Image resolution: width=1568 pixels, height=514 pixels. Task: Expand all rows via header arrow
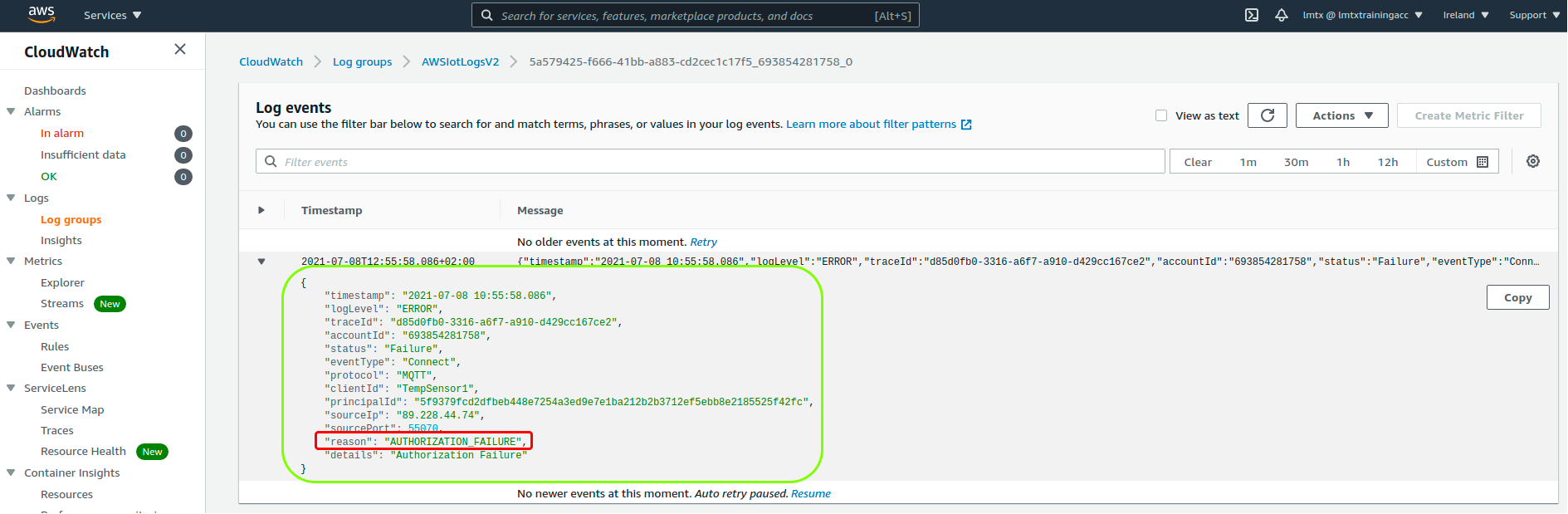click(x=261, y=210)
